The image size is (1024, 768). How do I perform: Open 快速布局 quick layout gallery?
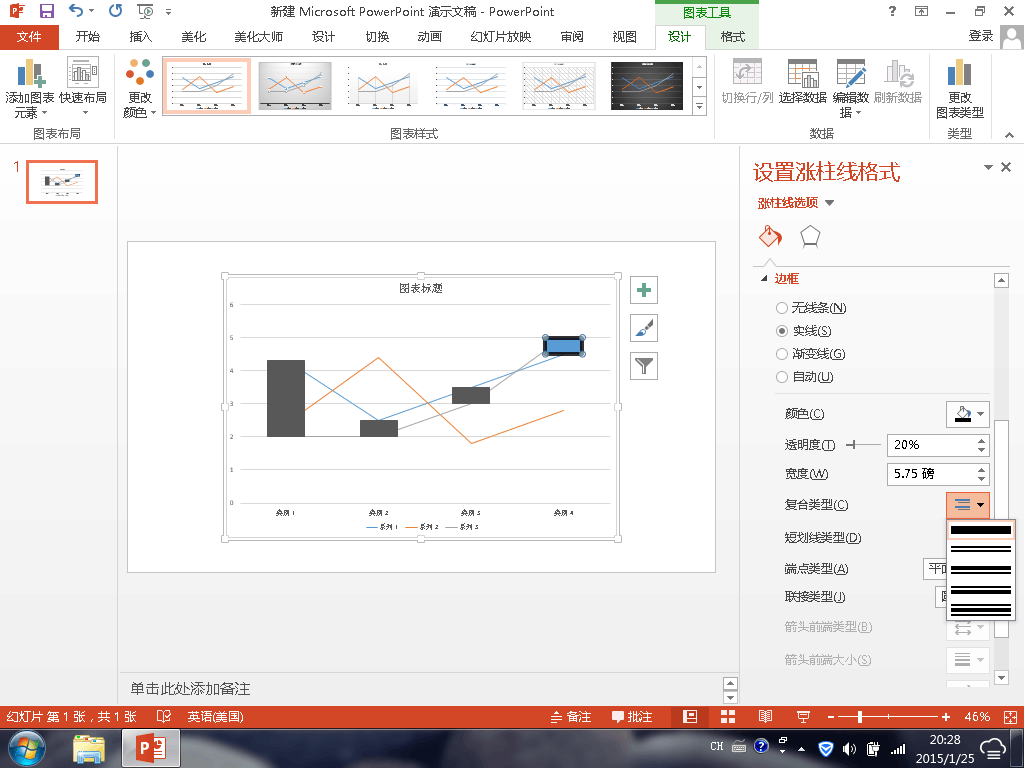[x=83, y=88]
